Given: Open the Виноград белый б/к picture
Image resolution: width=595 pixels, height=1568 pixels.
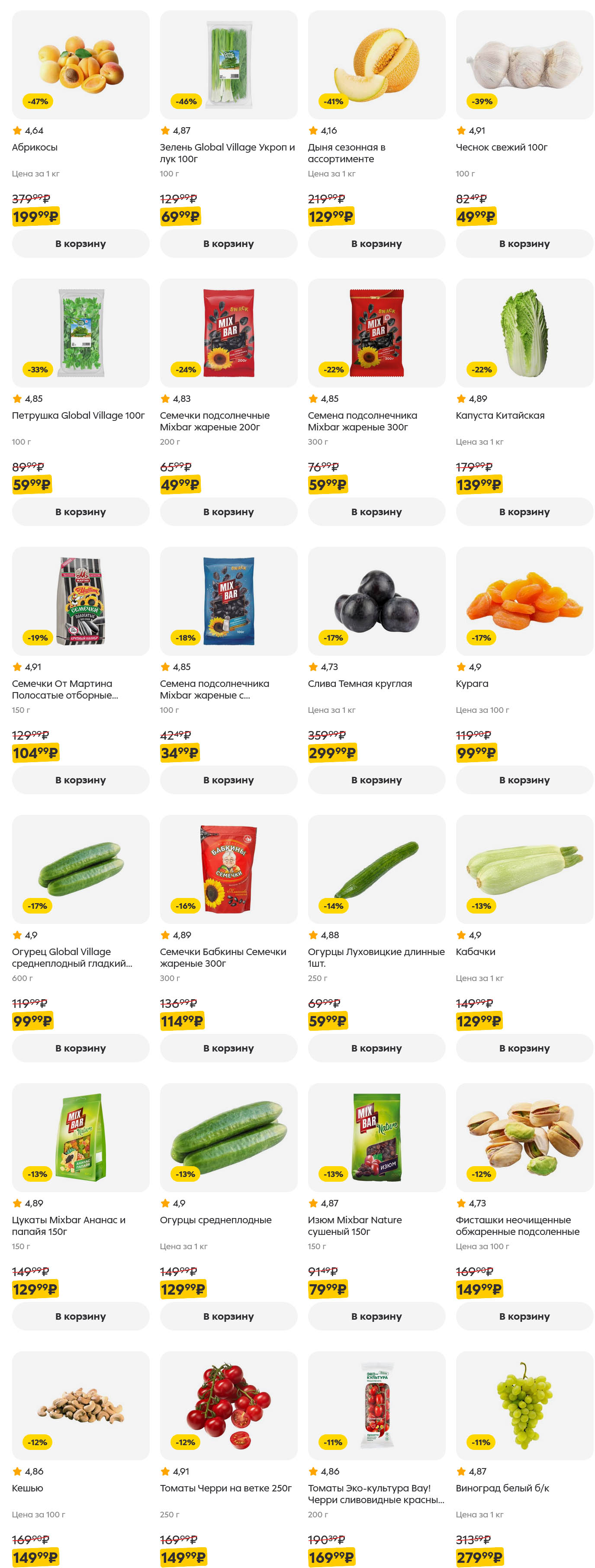Looking at the screenshot, I should pos(524,1405).
